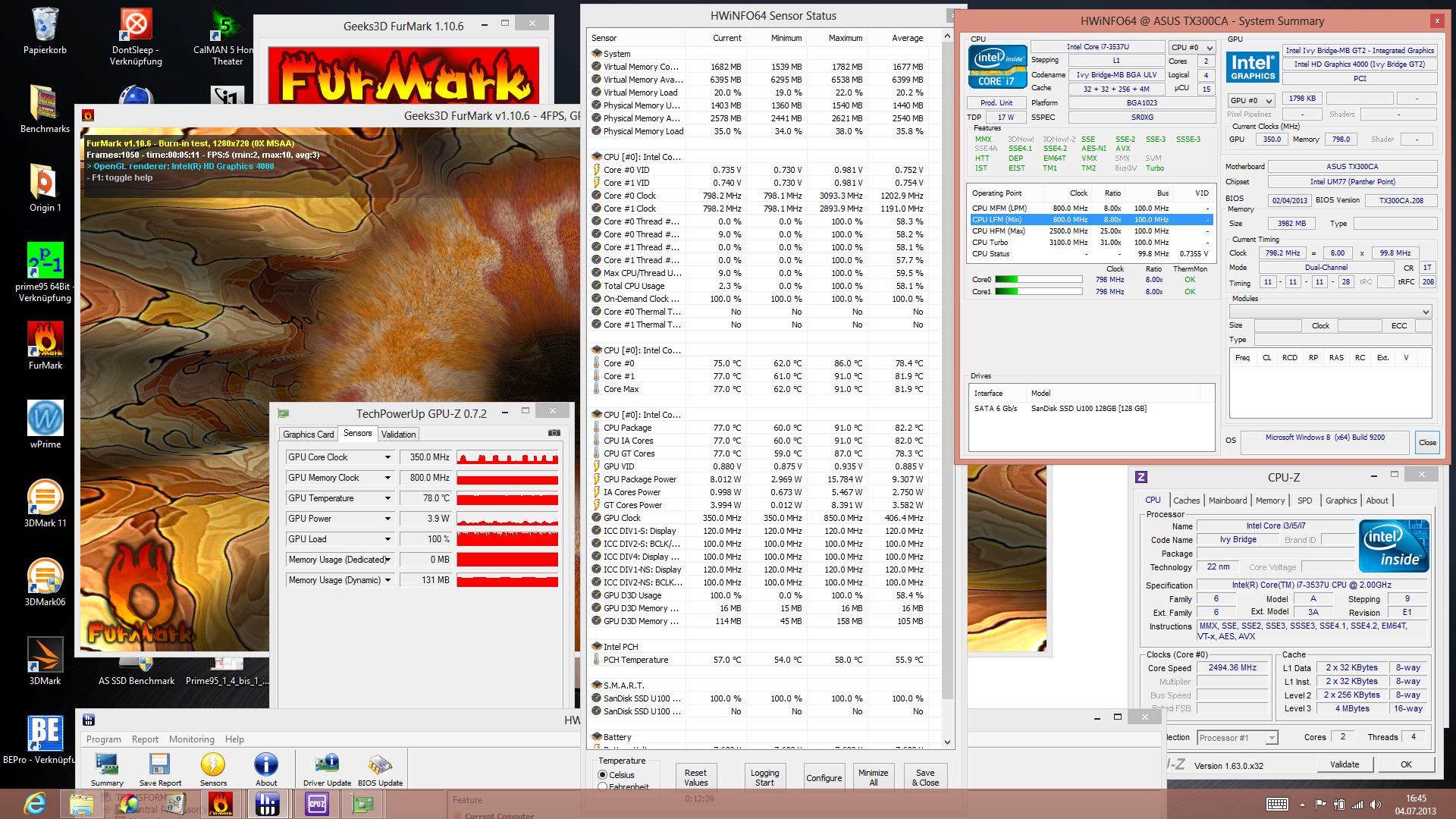1456x819 pixels.
Task: Expand the GPU Core Clock dropdown
Action: (x=388, y=457)
